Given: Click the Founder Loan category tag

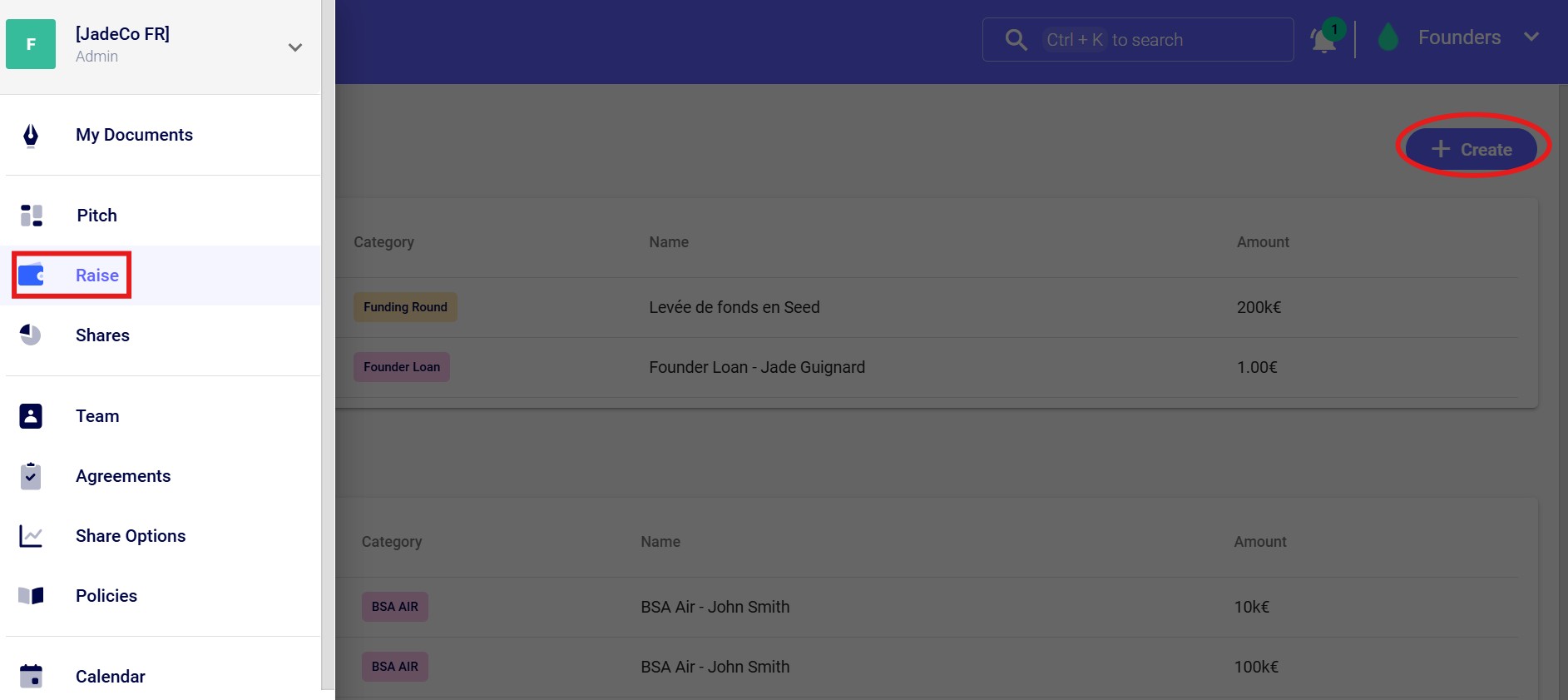Looking at the screenshot, I should point(402,367).
